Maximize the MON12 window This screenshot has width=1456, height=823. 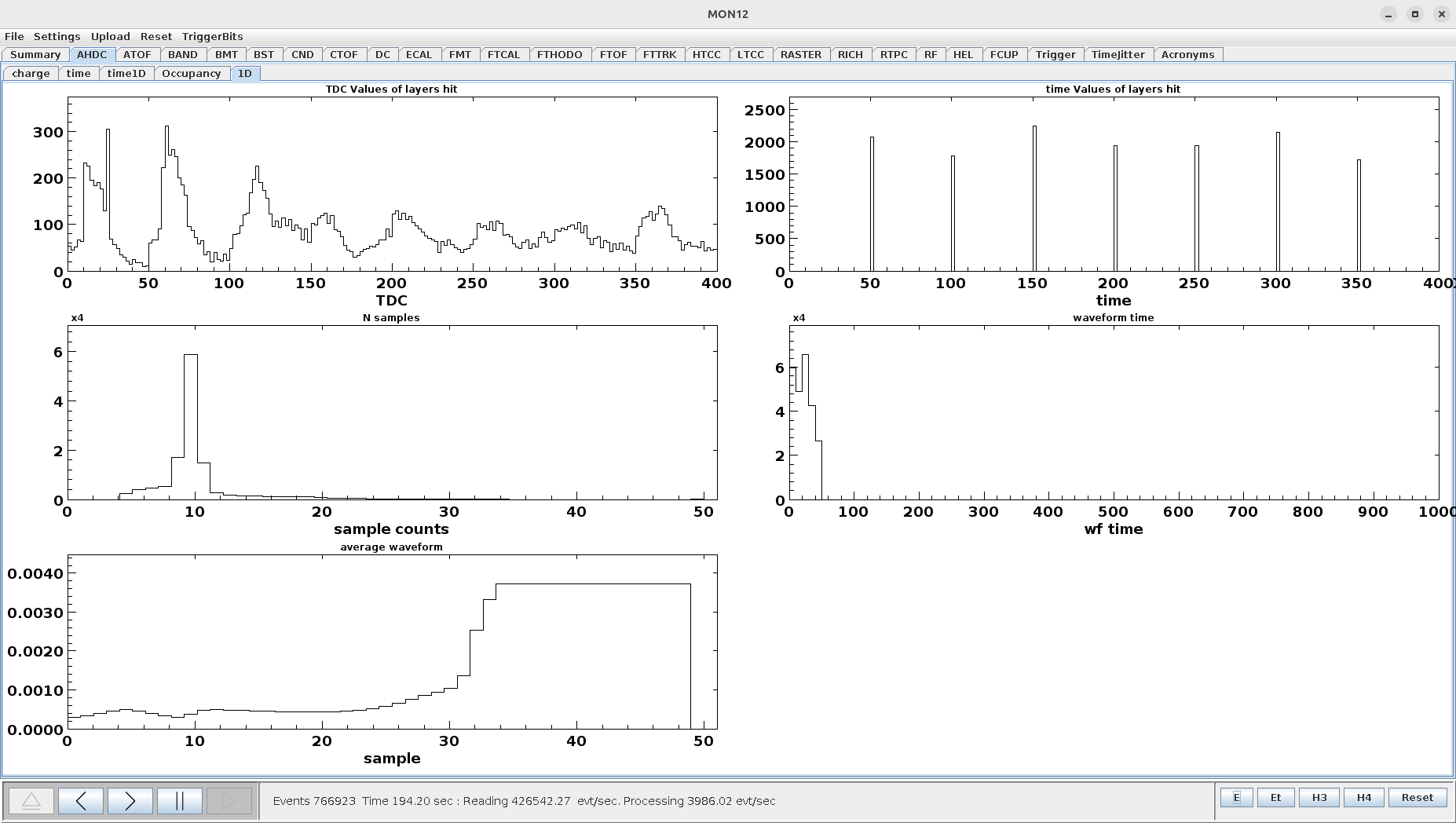(1415, 14)
